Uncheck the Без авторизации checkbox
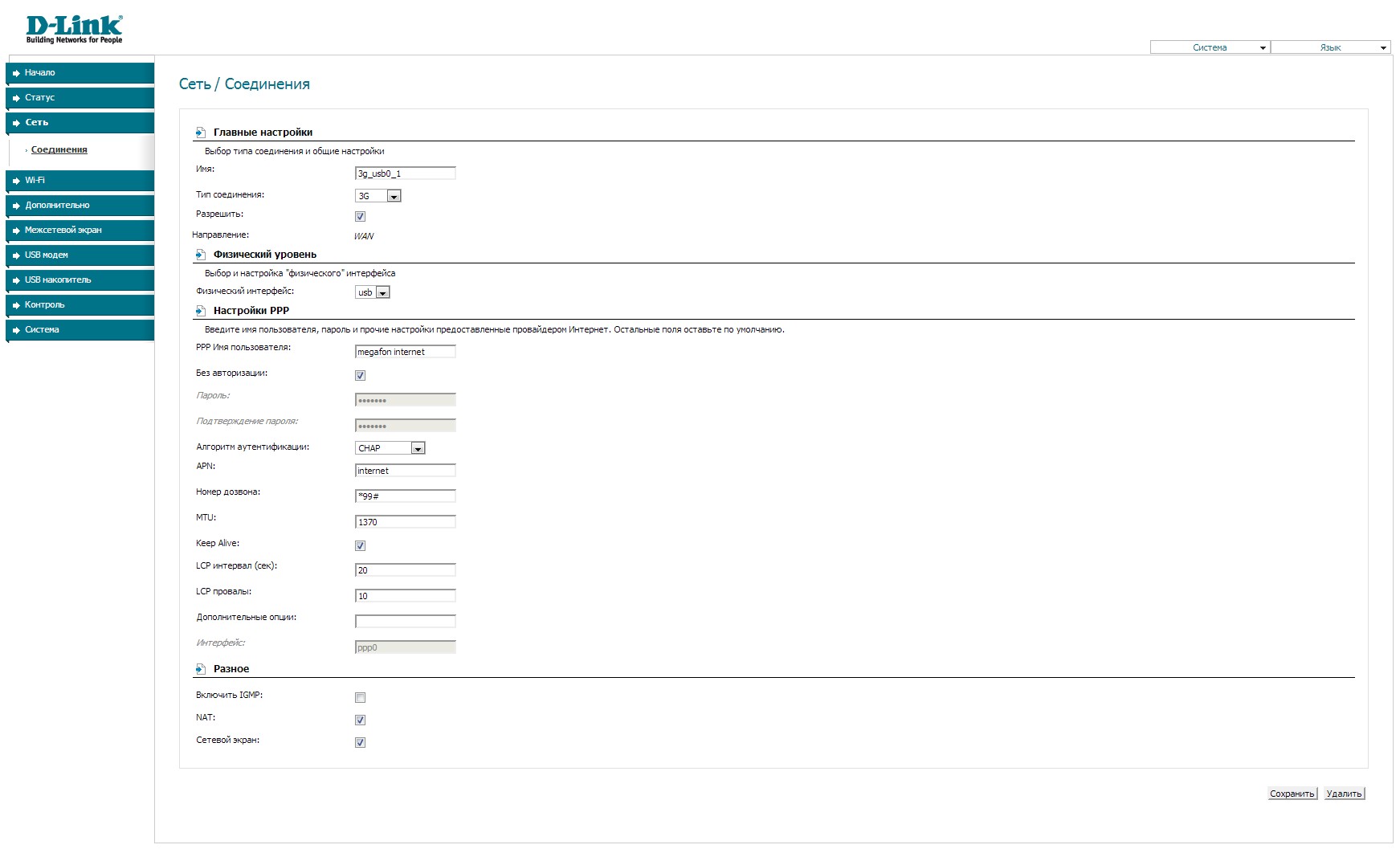 (360, 375)
